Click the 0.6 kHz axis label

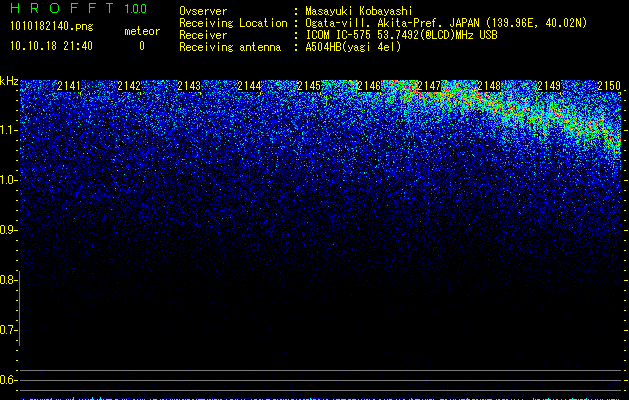pos(7,380)
